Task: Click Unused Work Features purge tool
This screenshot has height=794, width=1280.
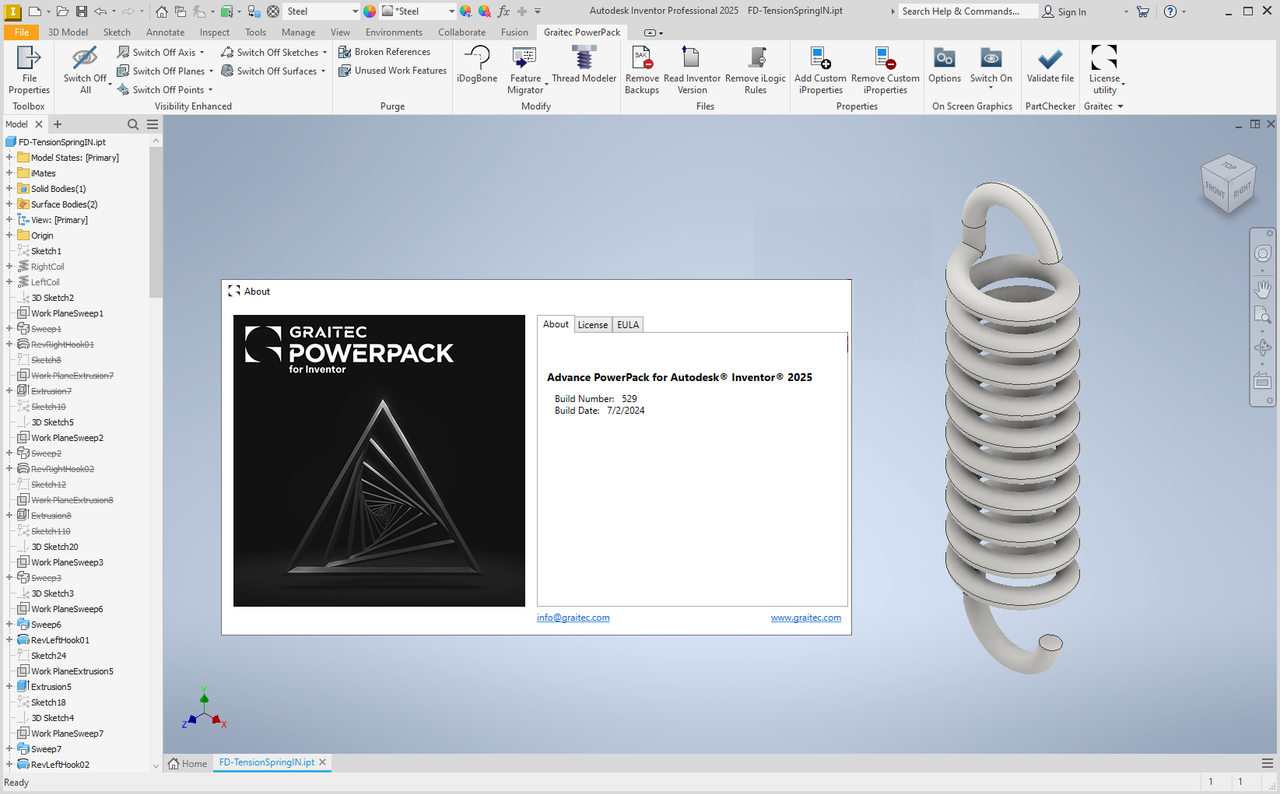Action: click(392, 71)
